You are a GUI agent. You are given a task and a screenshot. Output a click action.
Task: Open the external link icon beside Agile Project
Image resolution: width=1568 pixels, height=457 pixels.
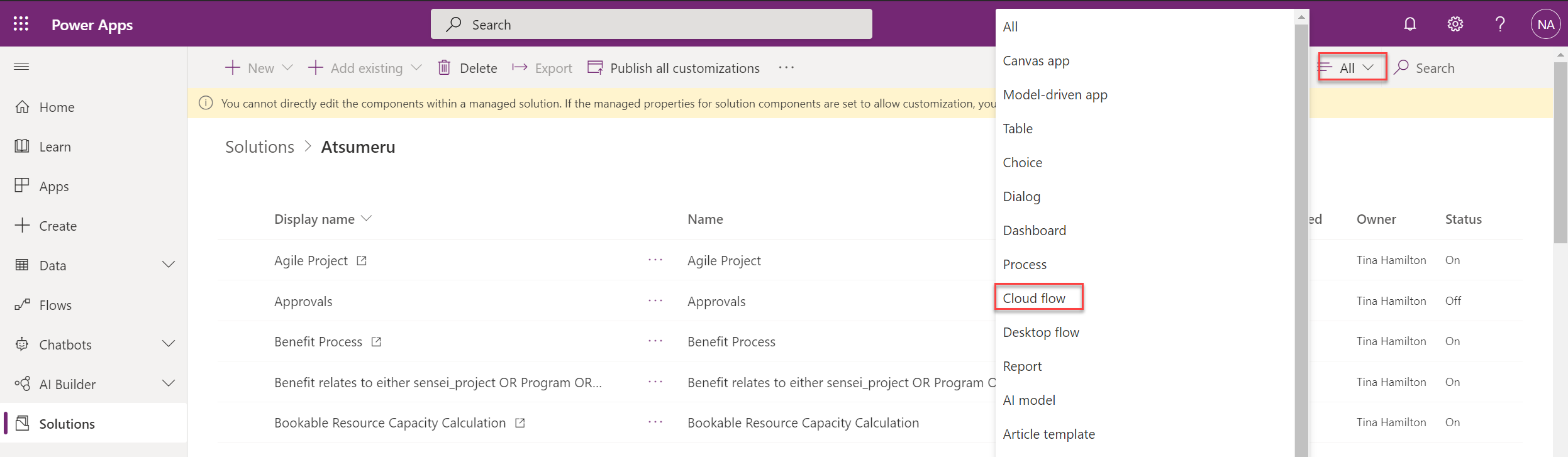click(362, 260)
